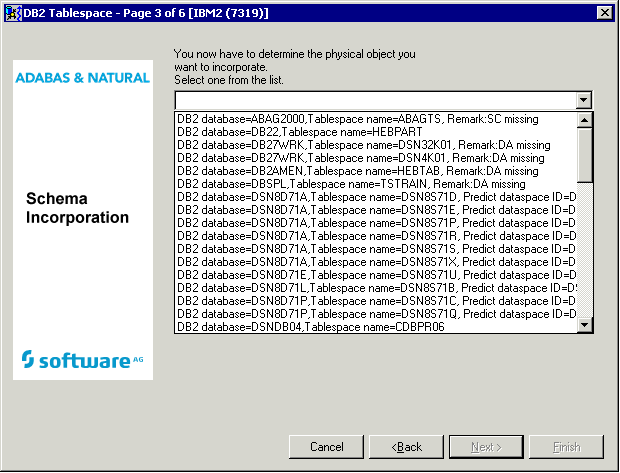Go to previous page with Back button
The height and width of the screenshot is (473, 620).
(406, 446)
